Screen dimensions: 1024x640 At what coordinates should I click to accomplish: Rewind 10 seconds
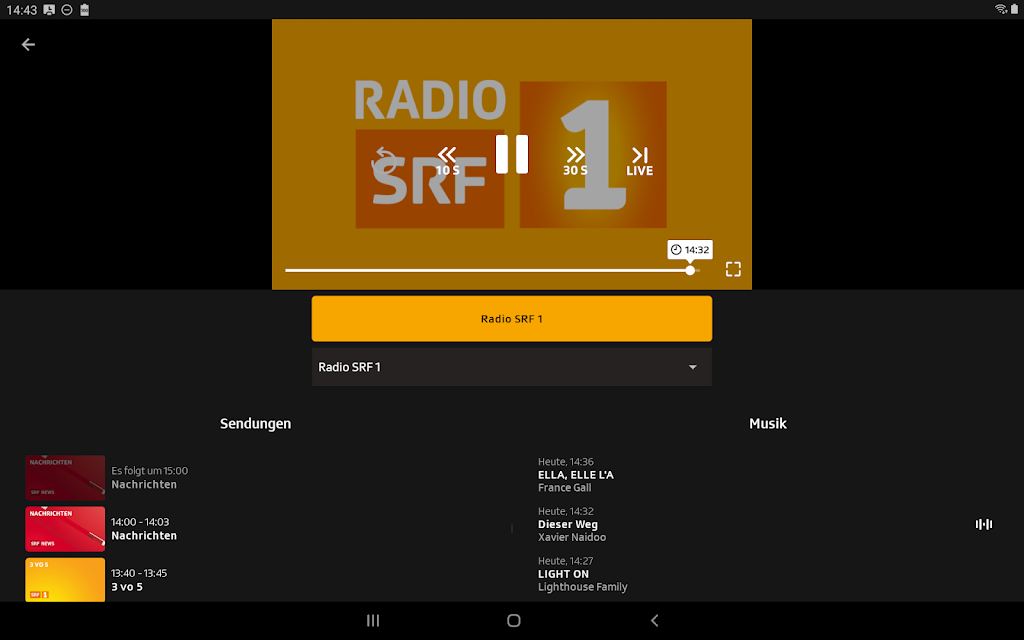point(447,161)
